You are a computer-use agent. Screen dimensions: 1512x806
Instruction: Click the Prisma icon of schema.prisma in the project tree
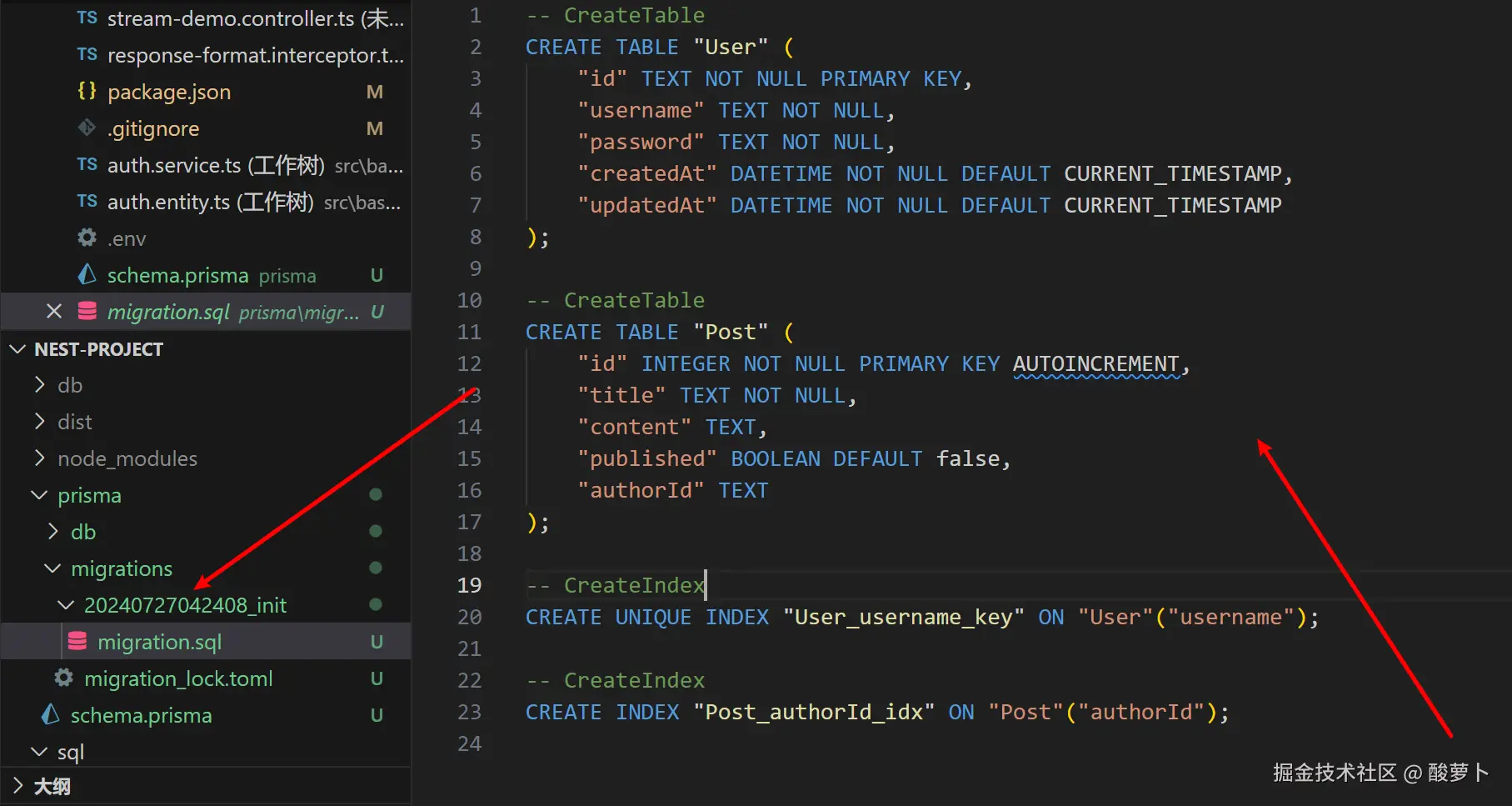point(51,714)
